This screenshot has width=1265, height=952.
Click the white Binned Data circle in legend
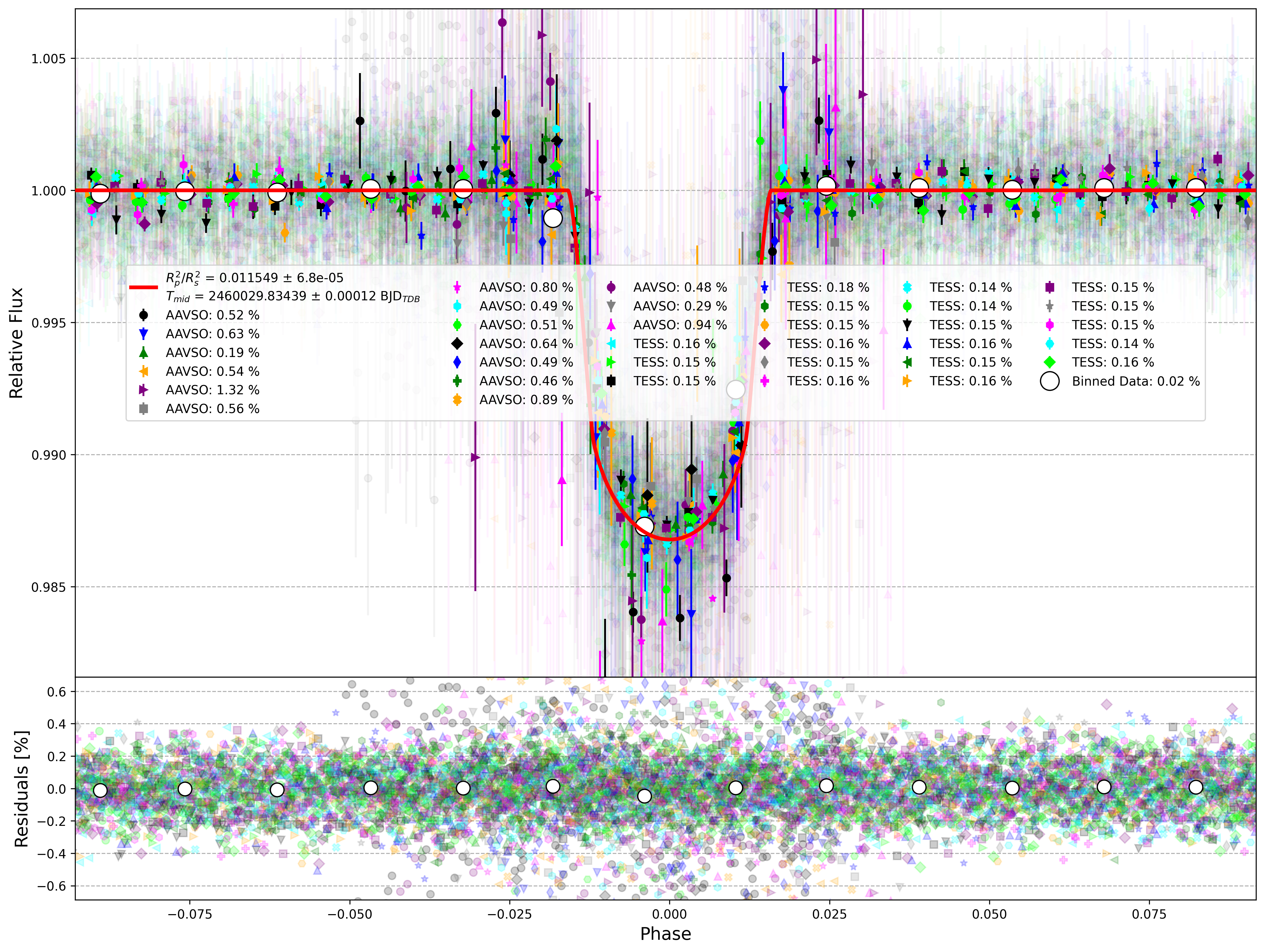(x=1050, y=381)
